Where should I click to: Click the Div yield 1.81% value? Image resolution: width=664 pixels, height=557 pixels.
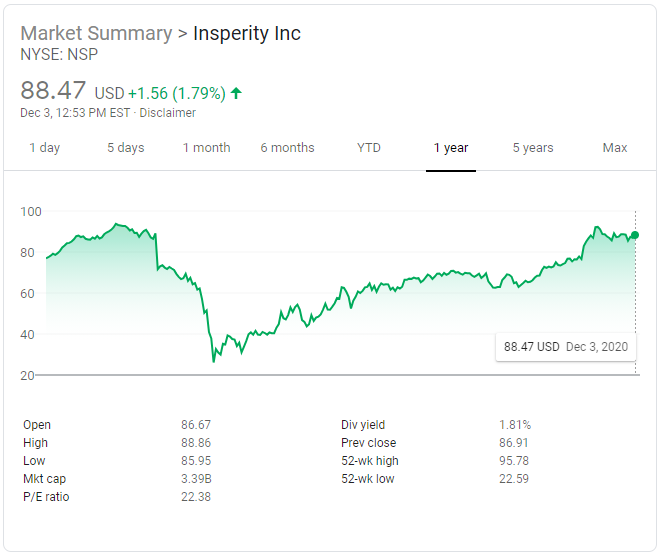[x=515, y=425]
